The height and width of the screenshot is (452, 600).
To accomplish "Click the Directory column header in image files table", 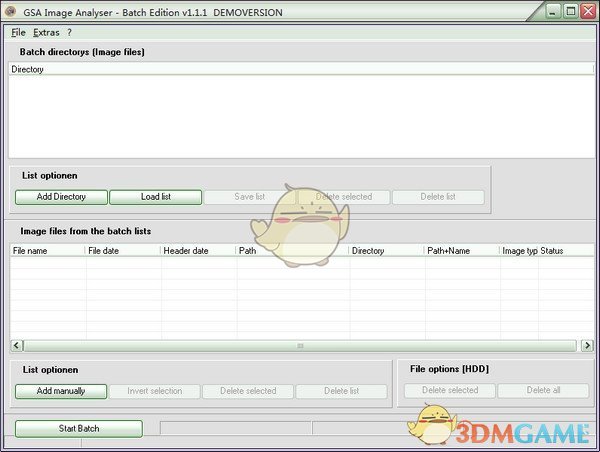I will click(386, 251).
